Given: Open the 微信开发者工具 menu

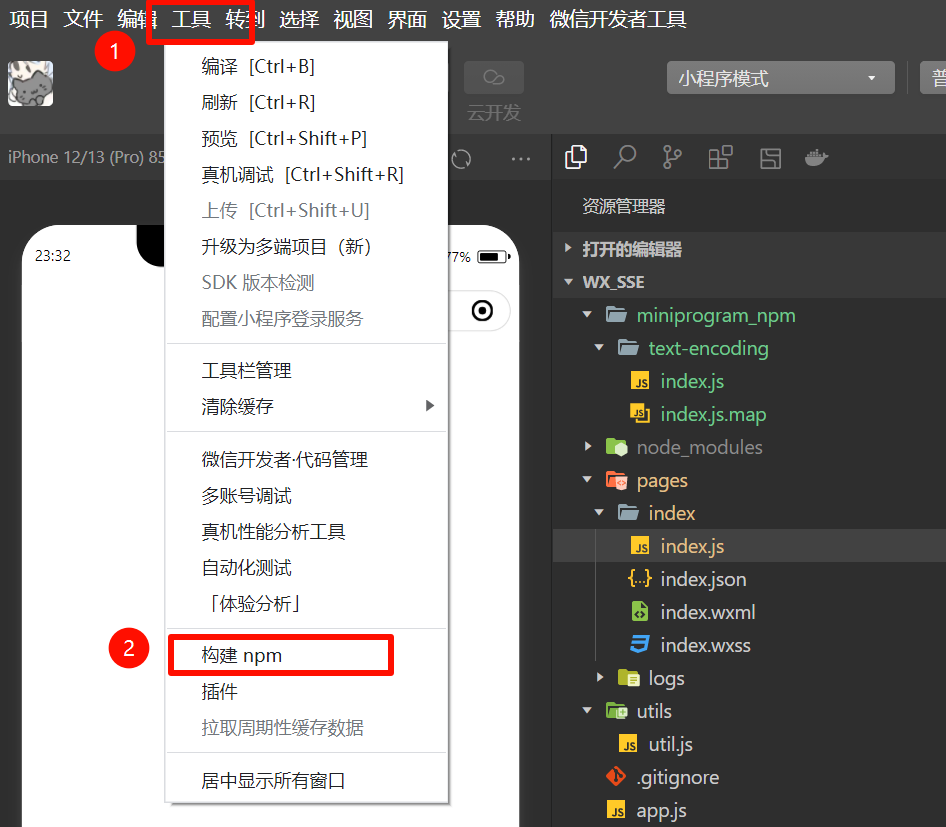Looking at the screenshot, I should pos(618,19).
